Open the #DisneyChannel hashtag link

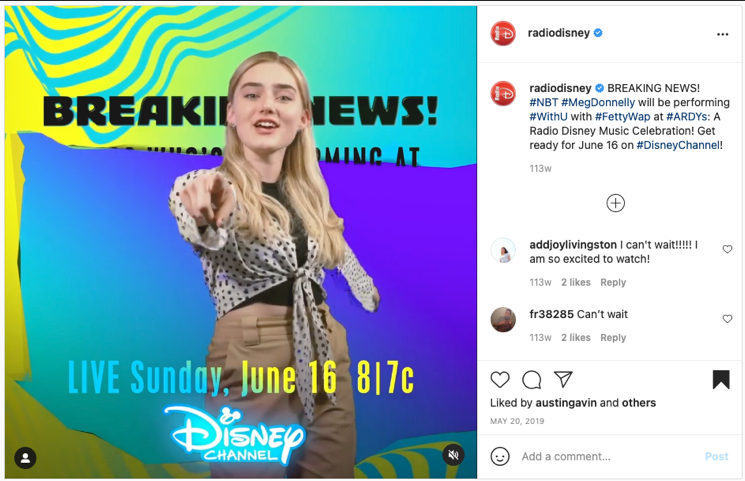click(x=678, y=145)
